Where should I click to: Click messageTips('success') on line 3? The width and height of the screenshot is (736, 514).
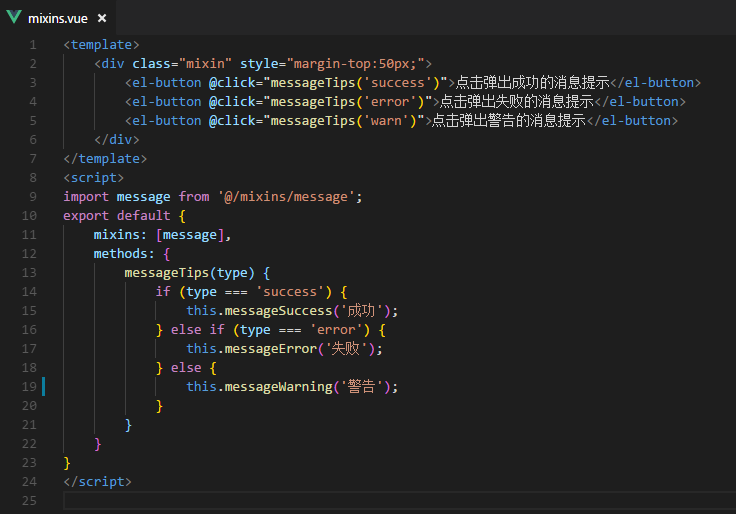pos(356,83)
